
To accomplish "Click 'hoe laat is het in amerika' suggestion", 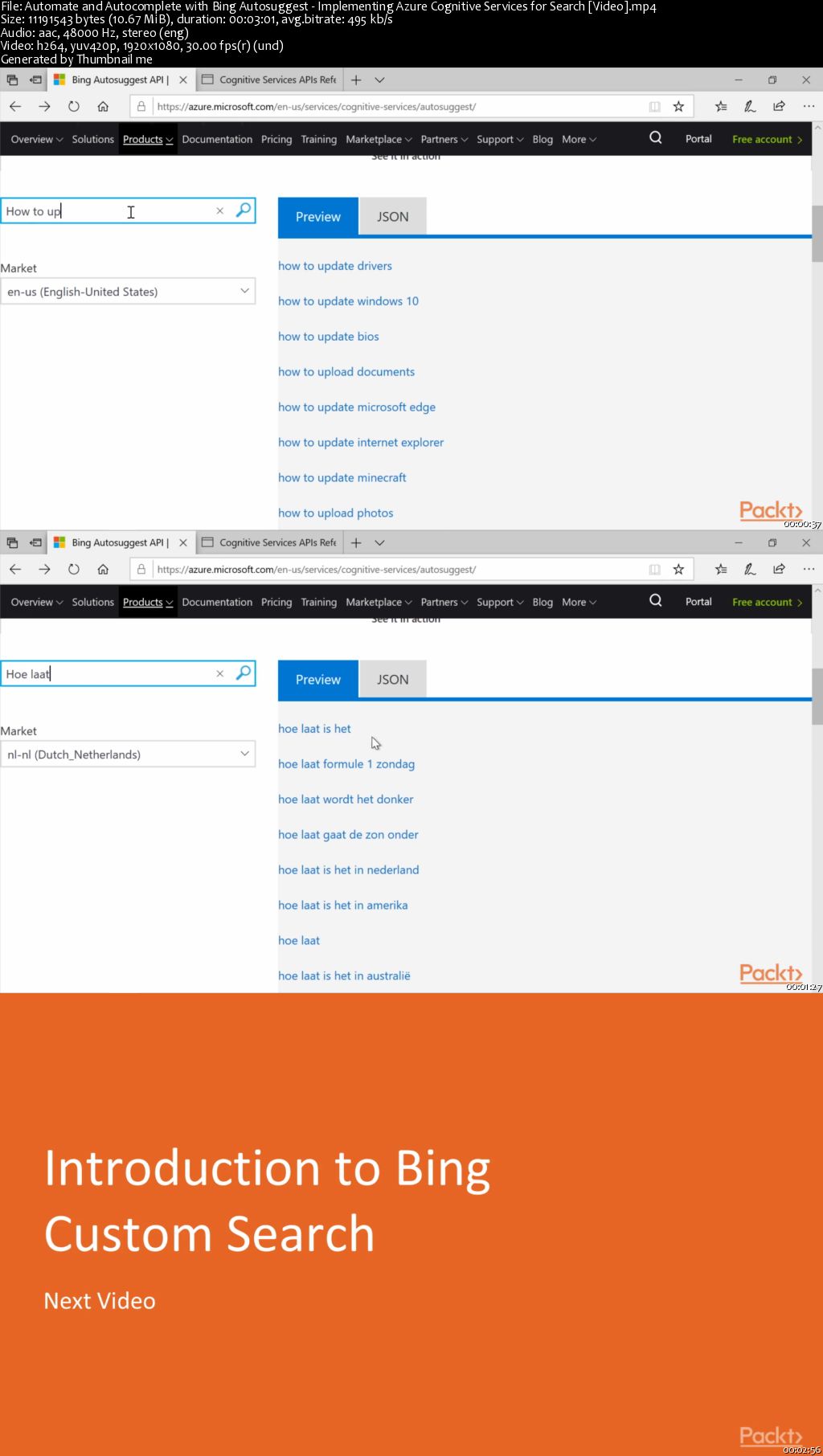I will pyautogui.click(x=342, y=906).
